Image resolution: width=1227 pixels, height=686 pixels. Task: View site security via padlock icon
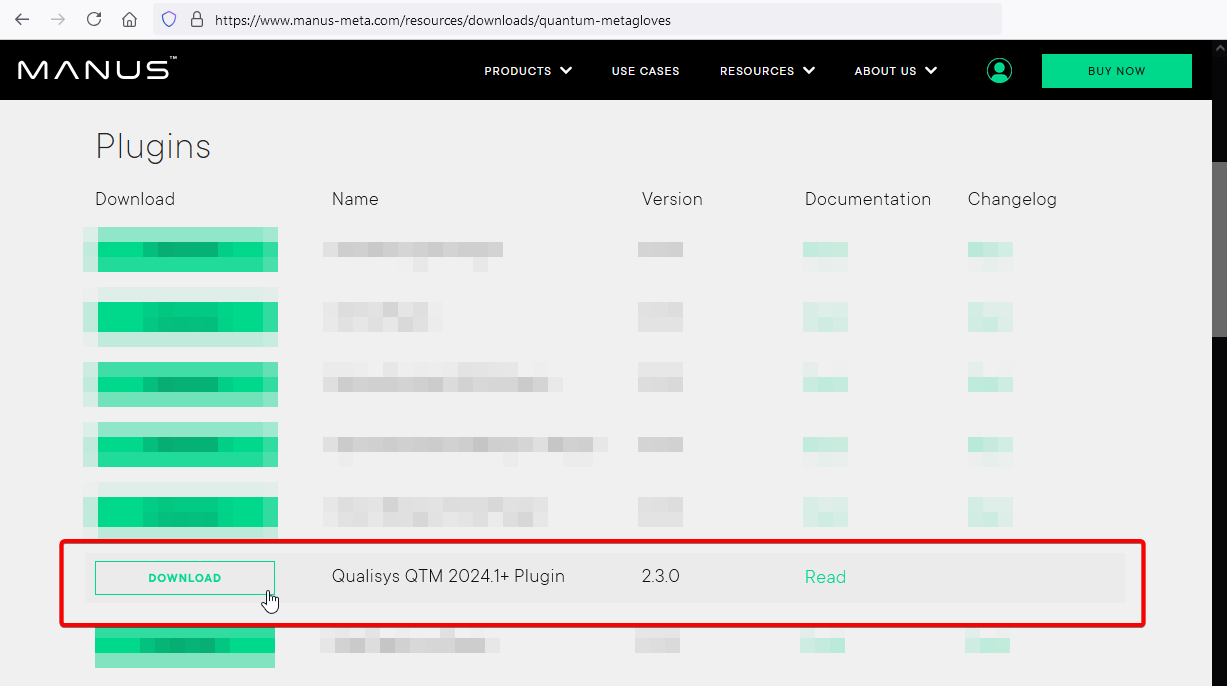(196, 19)
